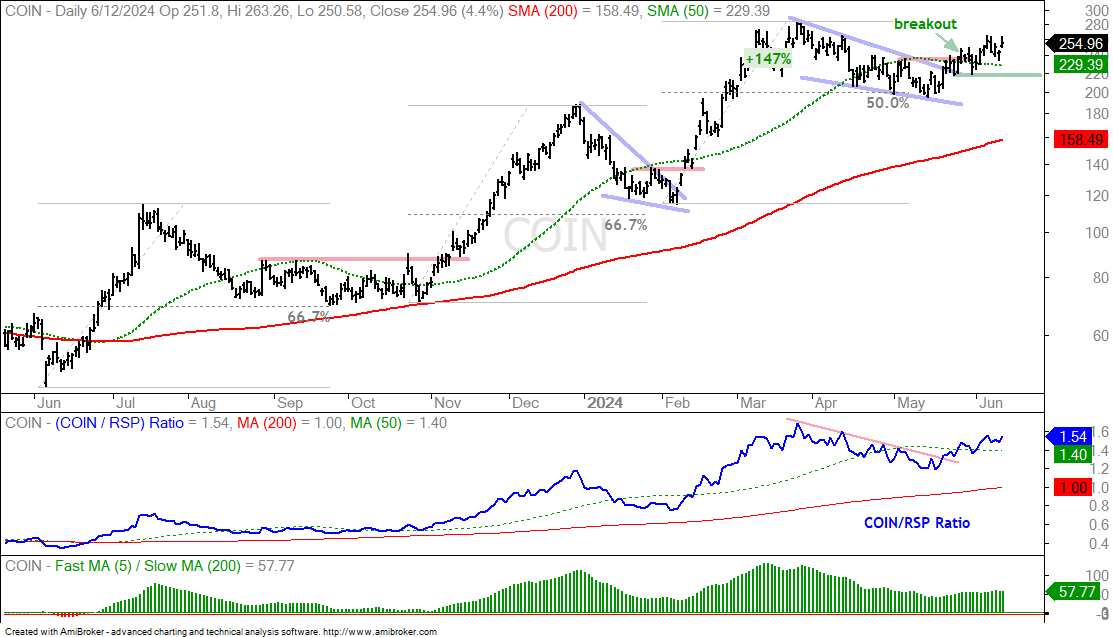
Task: Click the +147% gain annotation
Action: (768, 59)
